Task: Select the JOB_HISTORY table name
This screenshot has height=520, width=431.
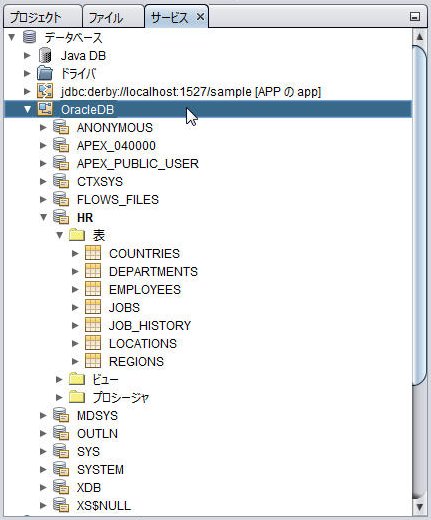Action: (x=150, y=326)
